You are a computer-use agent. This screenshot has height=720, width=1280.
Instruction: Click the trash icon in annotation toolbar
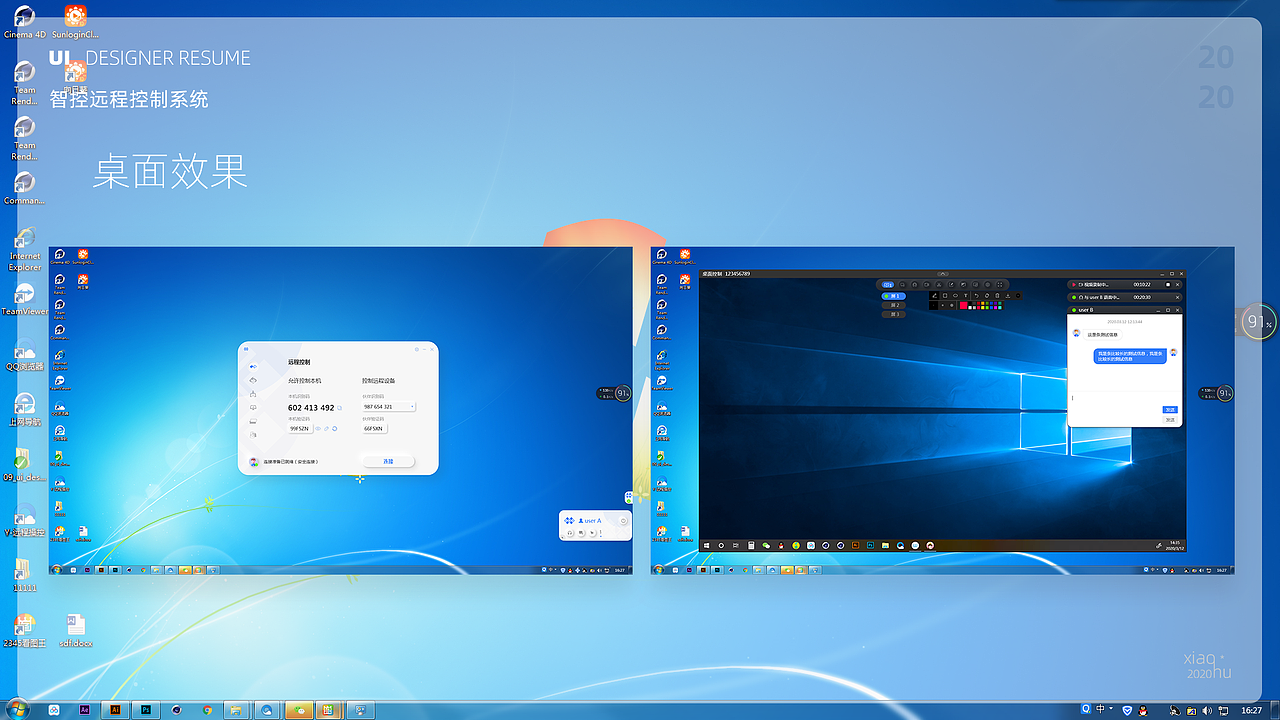[x=997, y=296]
